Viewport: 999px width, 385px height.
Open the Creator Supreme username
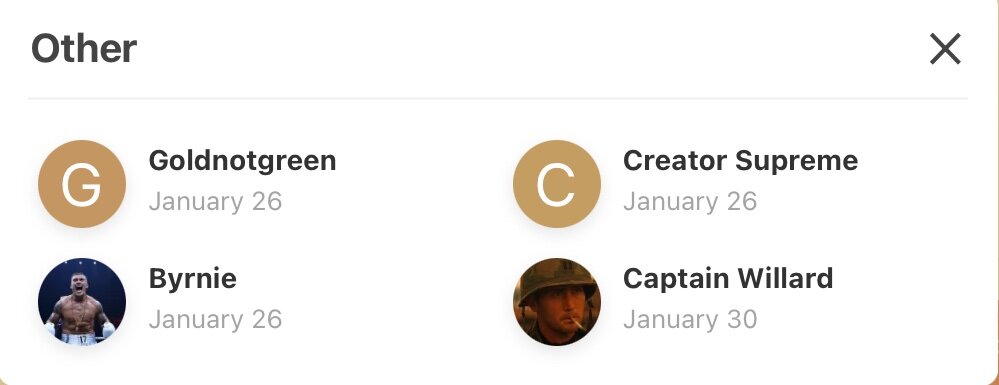[x=740, y=161]
